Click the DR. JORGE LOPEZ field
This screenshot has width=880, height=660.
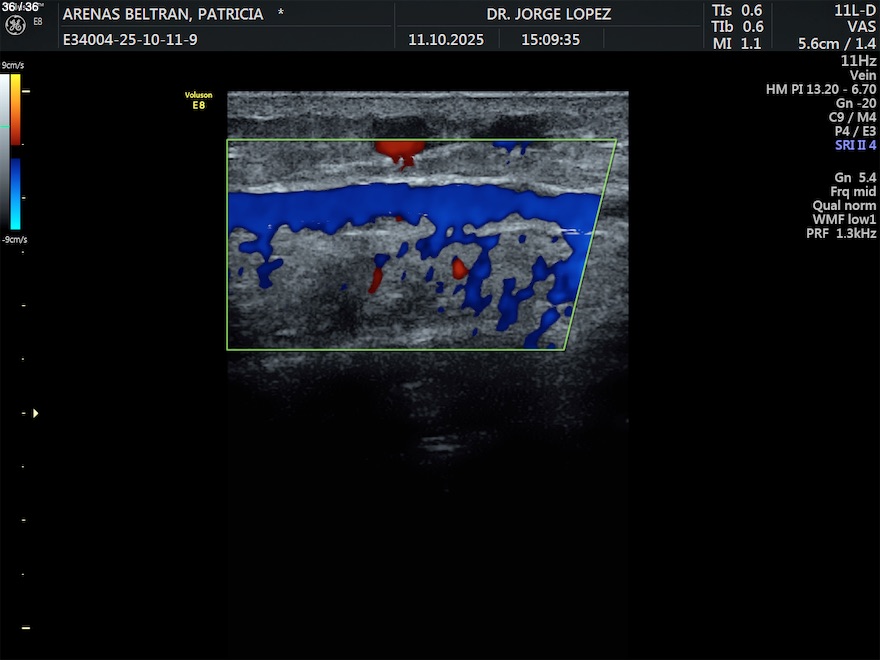tap(548, 15)
